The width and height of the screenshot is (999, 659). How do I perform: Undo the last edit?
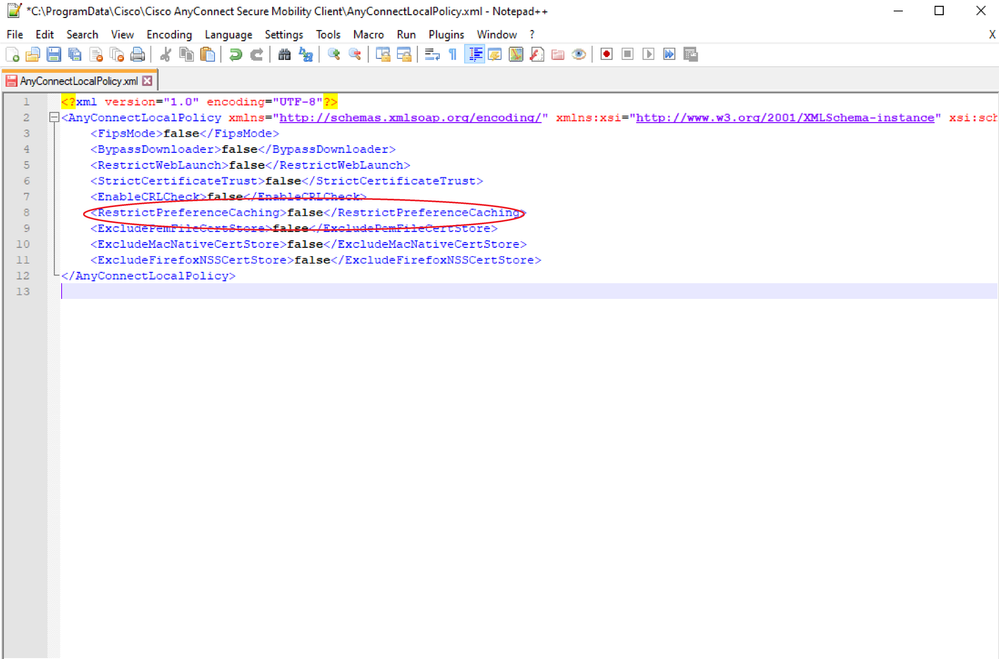(236, 55)
